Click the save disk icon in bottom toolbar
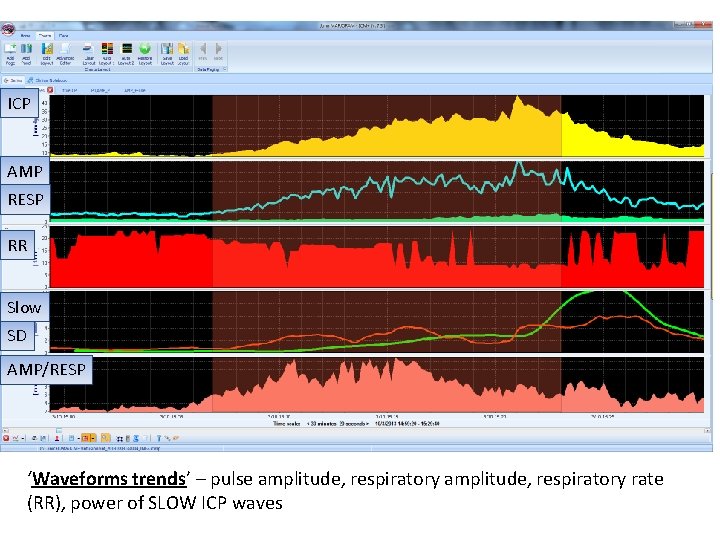 43,439
